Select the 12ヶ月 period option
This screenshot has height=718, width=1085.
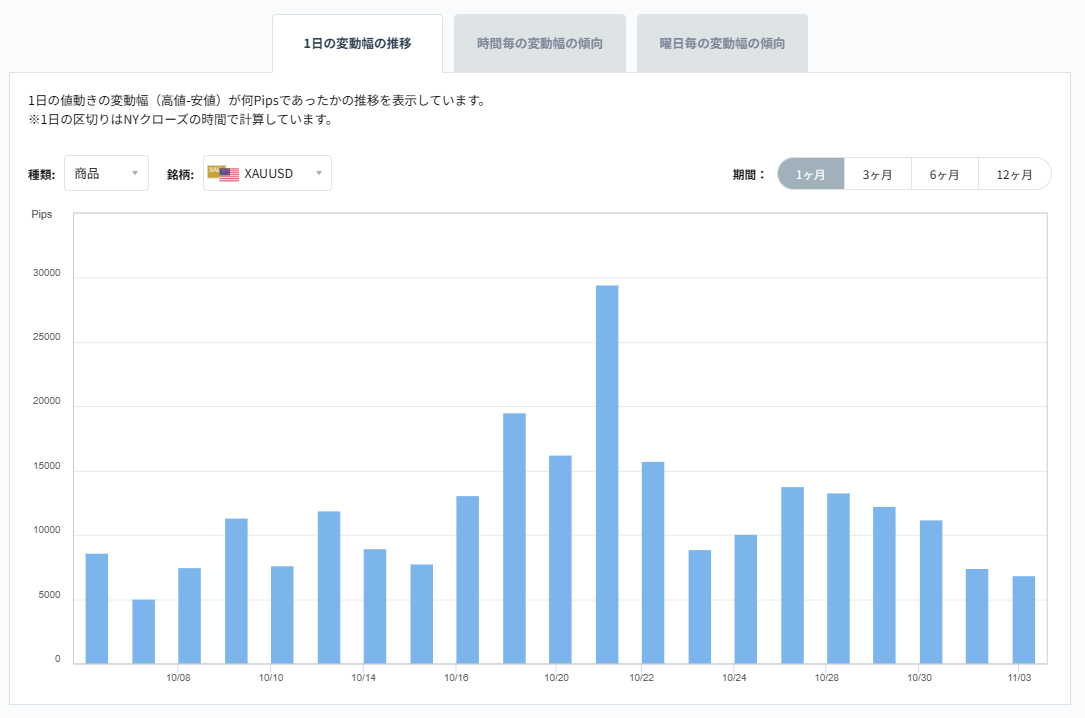[1014, 172]
